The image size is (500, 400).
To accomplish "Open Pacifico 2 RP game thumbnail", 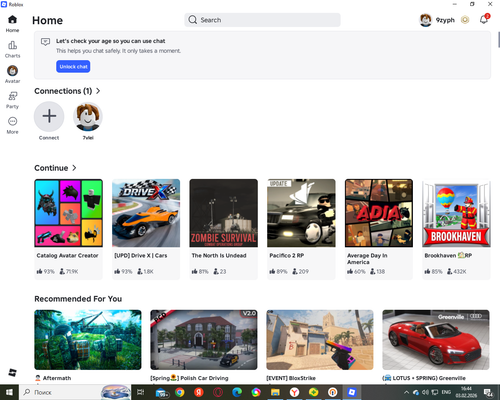I will click(x=301, y=213).
